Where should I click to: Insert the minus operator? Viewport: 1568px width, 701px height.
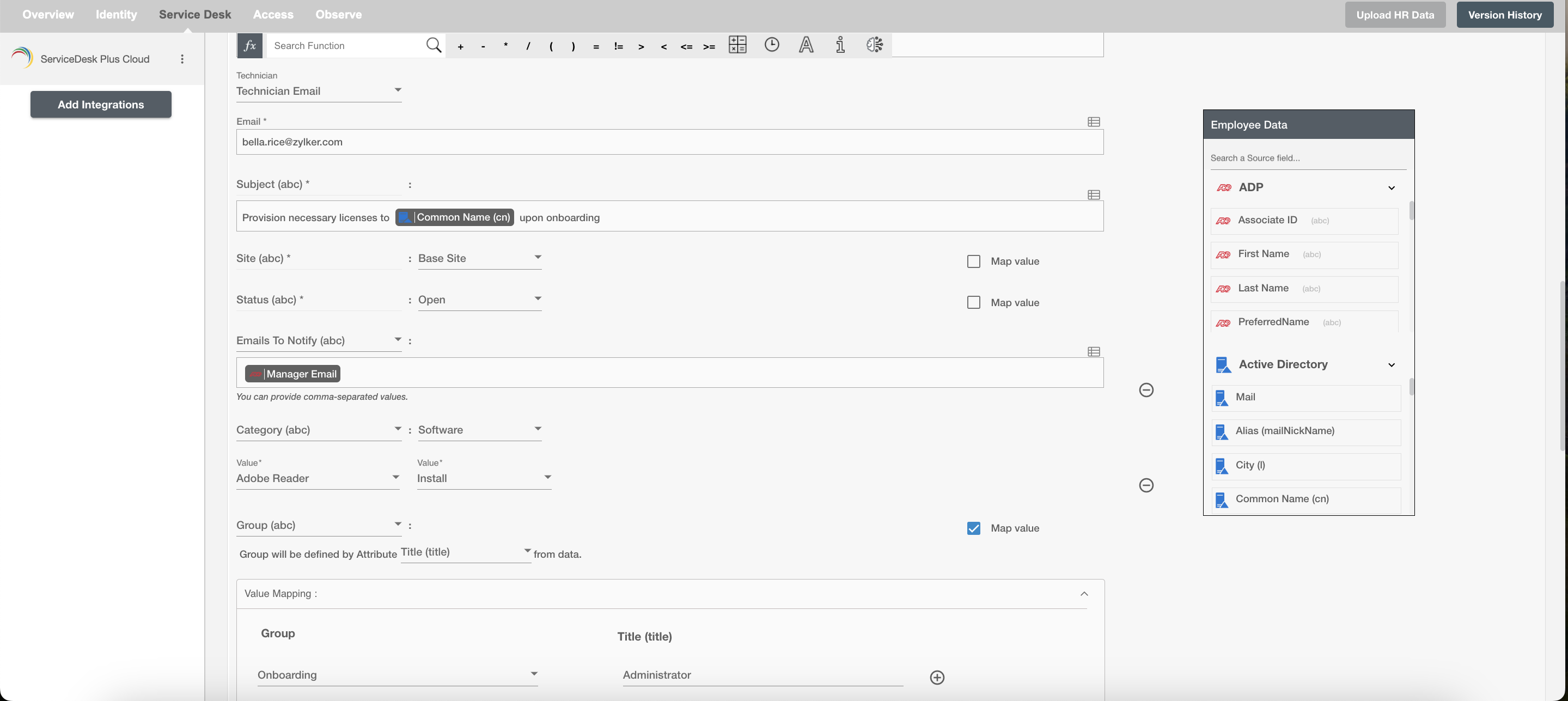point(483,47)
